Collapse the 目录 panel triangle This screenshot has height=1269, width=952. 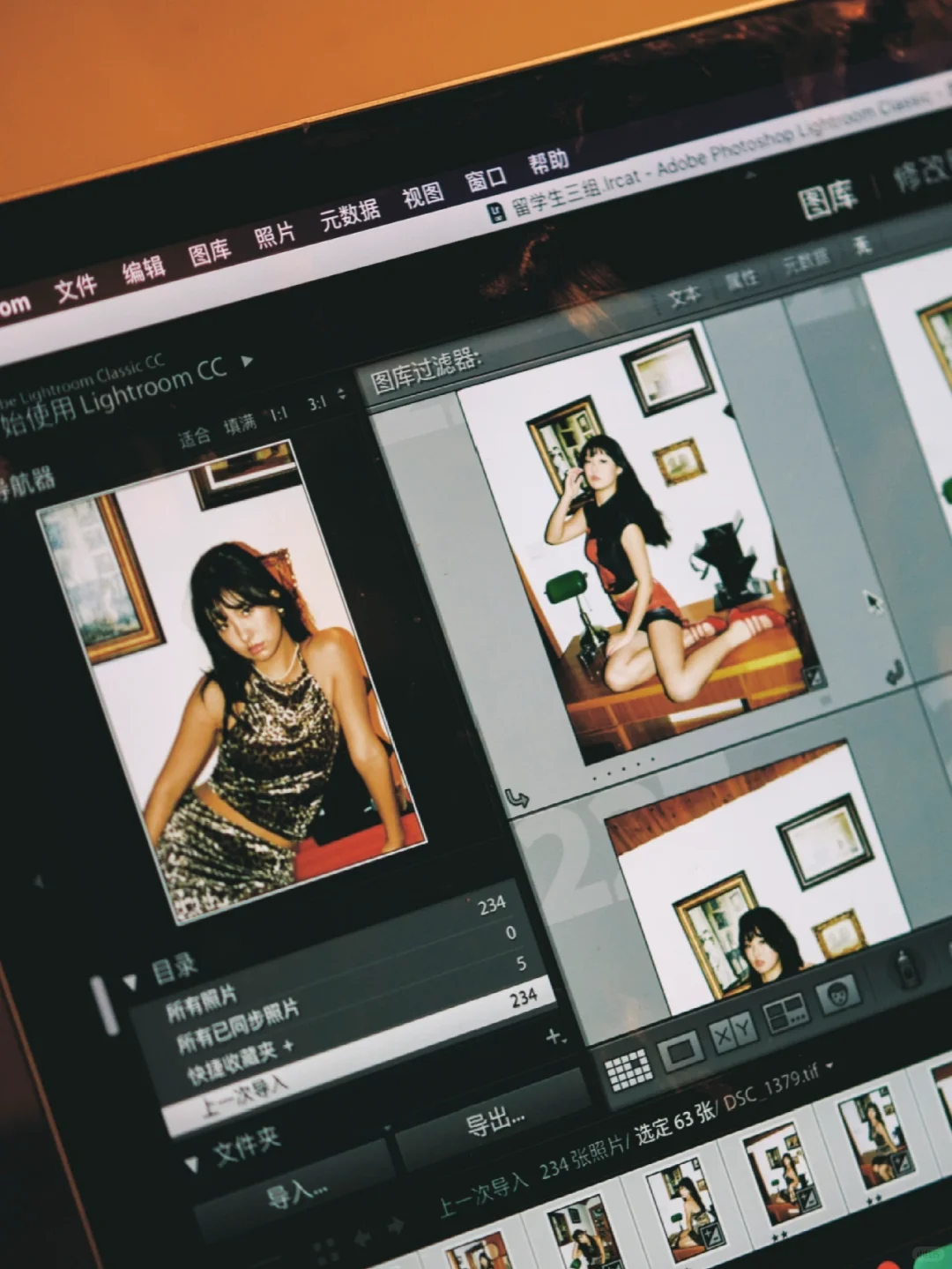coord(130,981)
